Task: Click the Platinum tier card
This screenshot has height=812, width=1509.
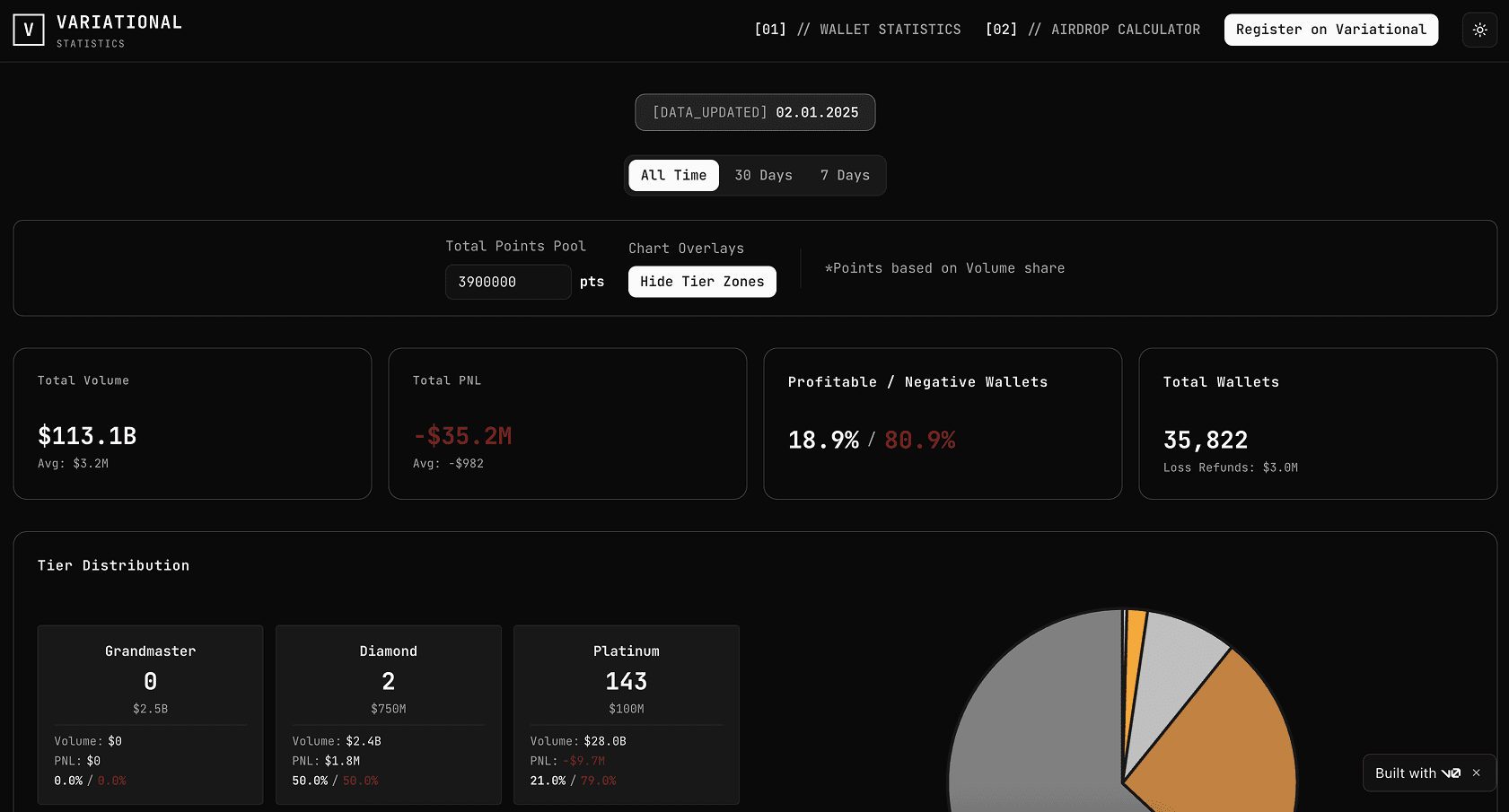Action: 626,714
